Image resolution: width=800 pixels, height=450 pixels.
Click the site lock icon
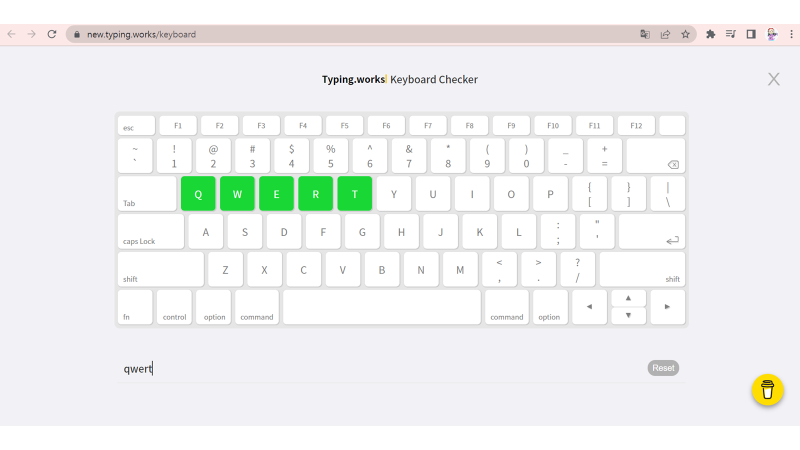[77, 34]
